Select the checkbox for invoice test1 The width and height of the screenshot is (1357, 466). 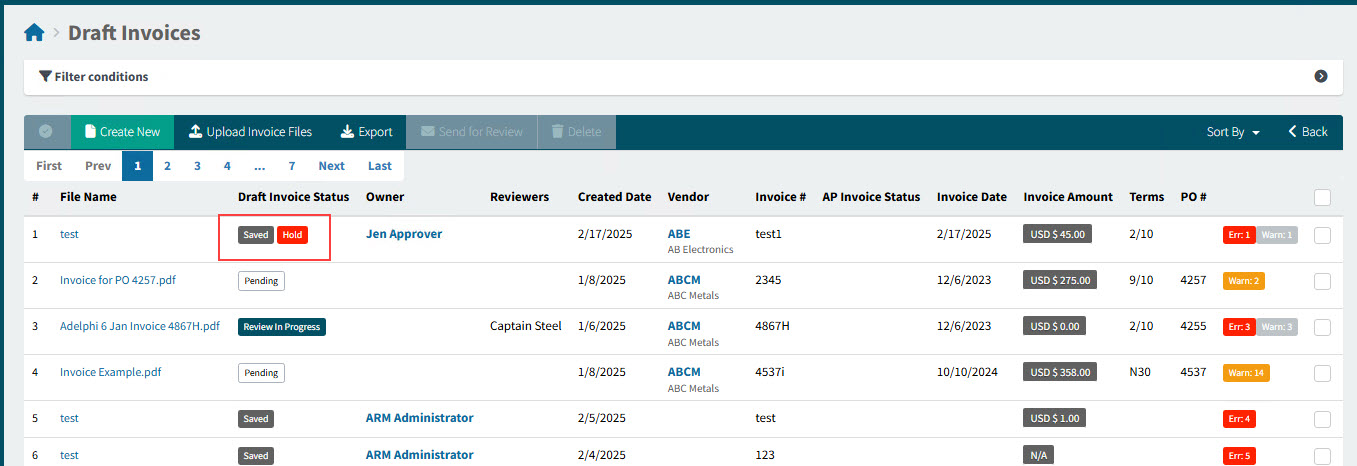[1322, 235]
